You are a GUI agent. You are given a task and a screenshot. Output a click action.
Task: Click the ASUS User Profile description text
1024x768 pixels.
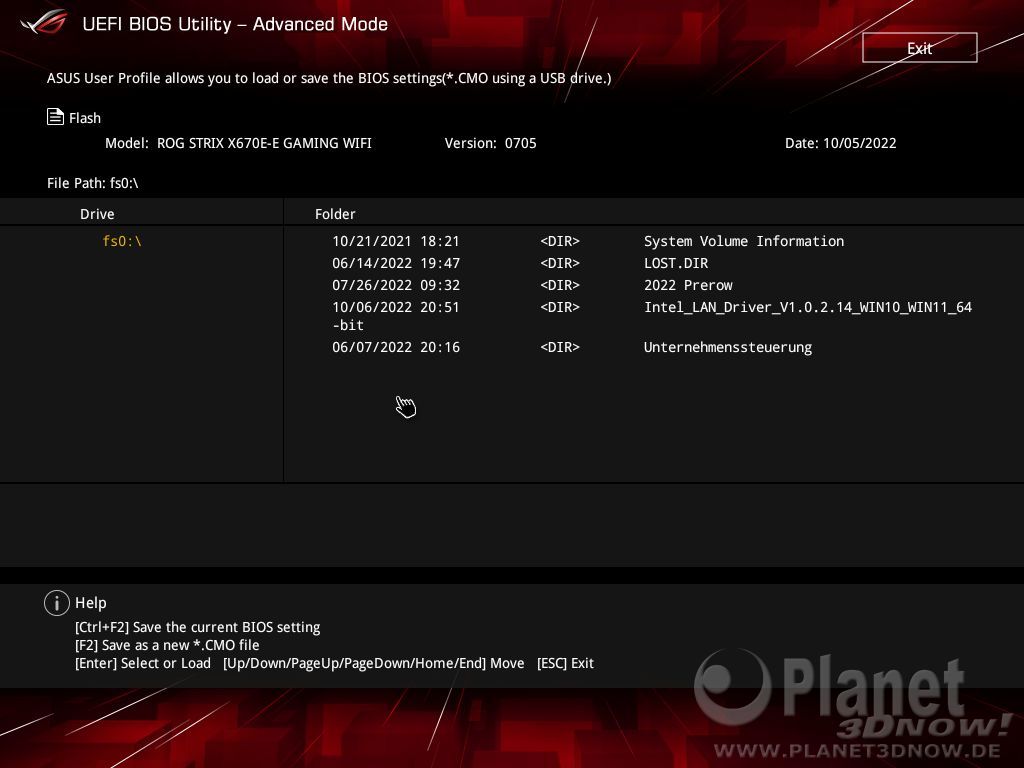pos(329,78)
